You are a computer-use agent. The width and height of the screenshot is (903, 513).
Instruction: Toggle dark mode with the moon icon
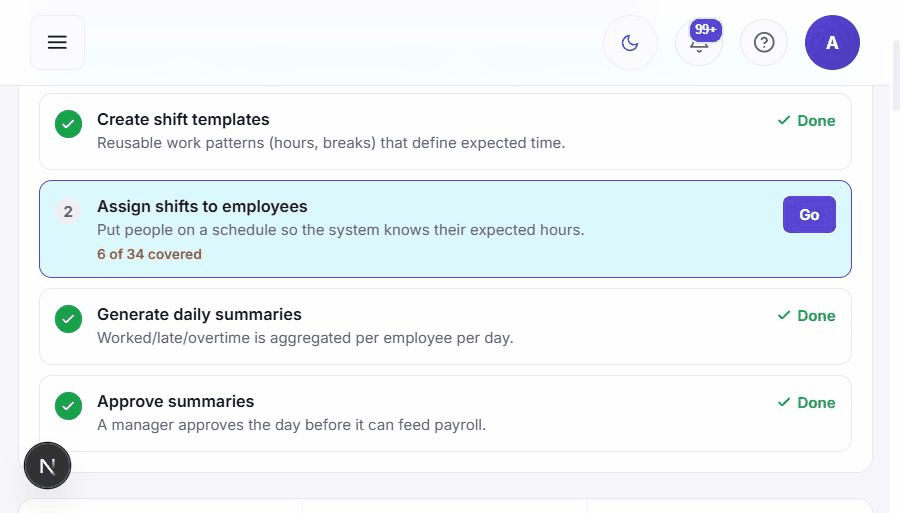(630, 43)
